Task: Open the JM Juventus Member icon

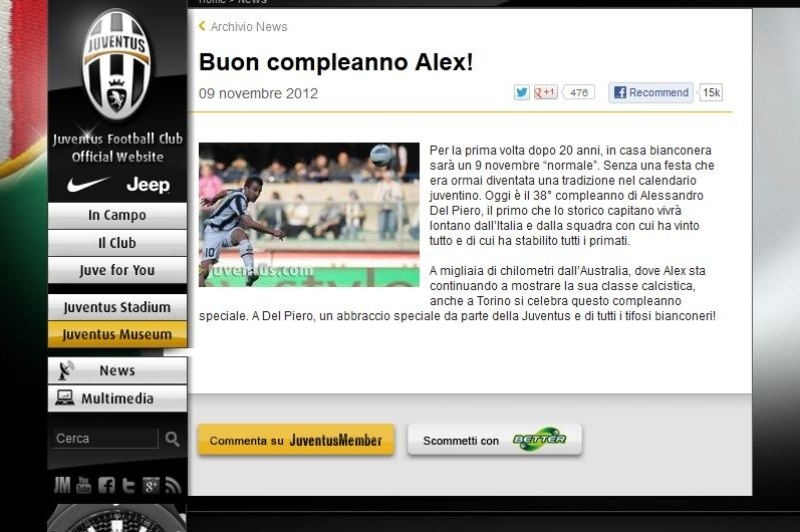Action: [62, 485]
